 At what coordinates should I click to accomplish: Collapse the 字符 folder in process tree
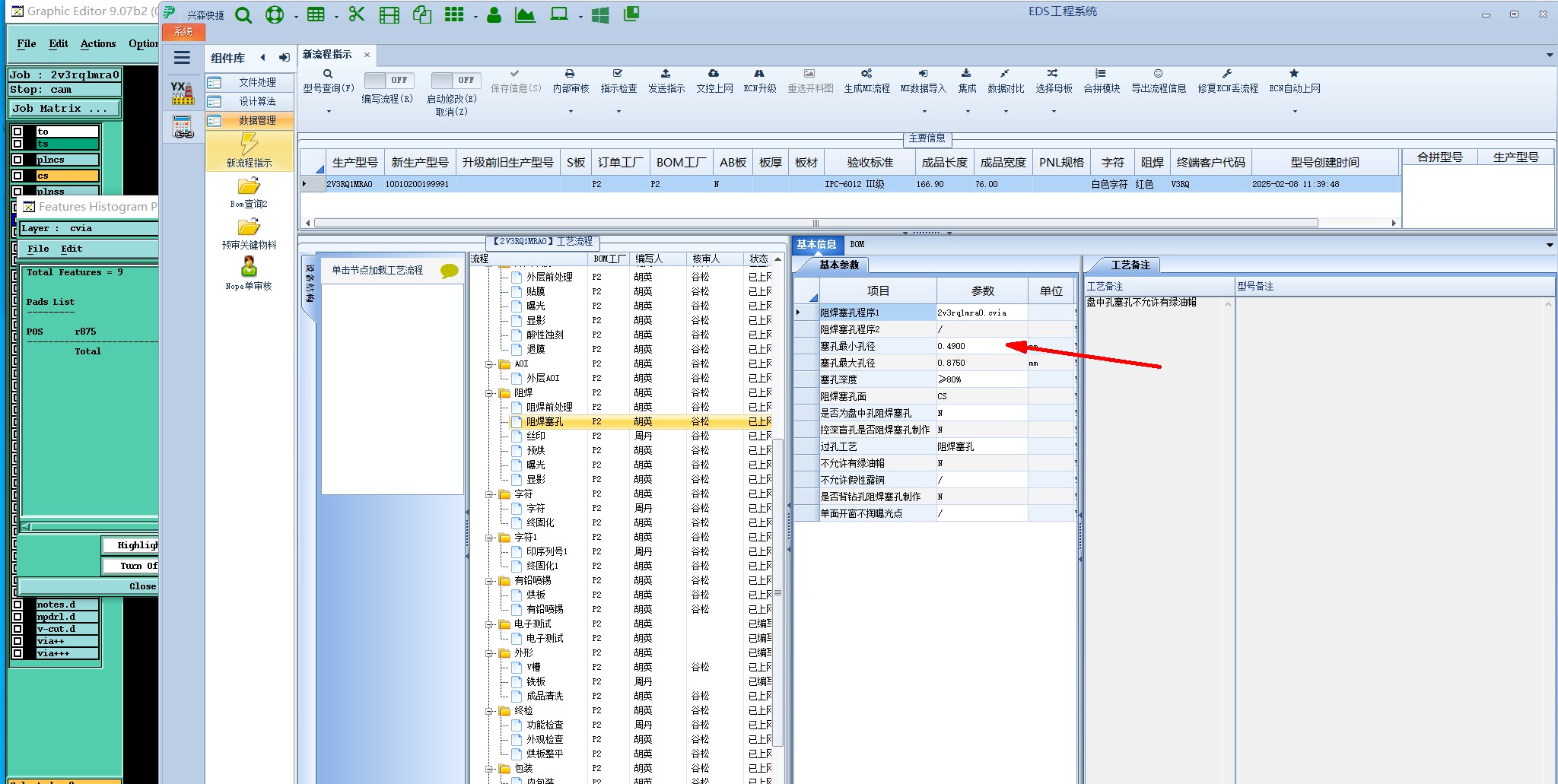click(490, 494)
